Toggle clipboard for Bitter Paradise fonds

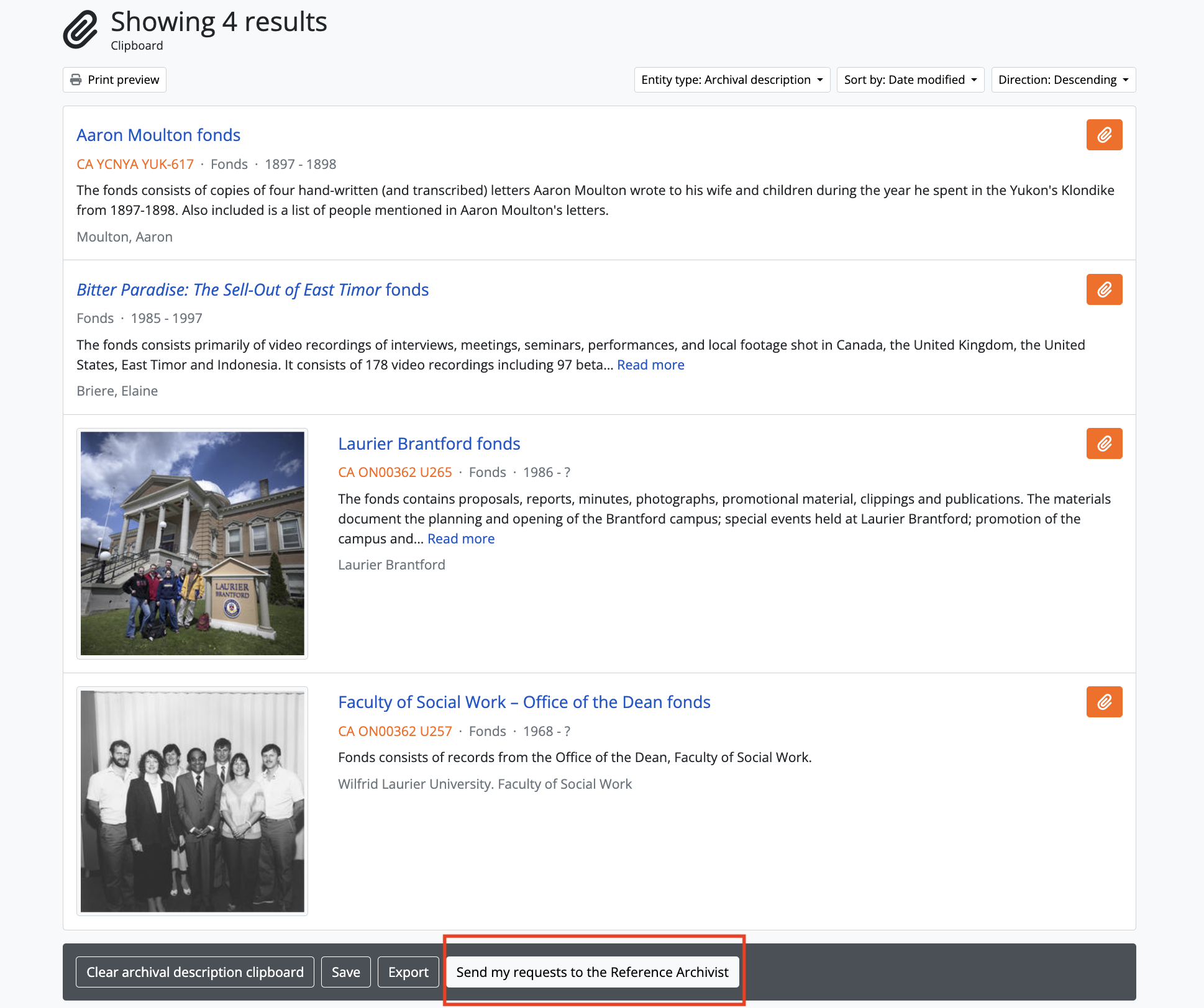point(1104,289)
